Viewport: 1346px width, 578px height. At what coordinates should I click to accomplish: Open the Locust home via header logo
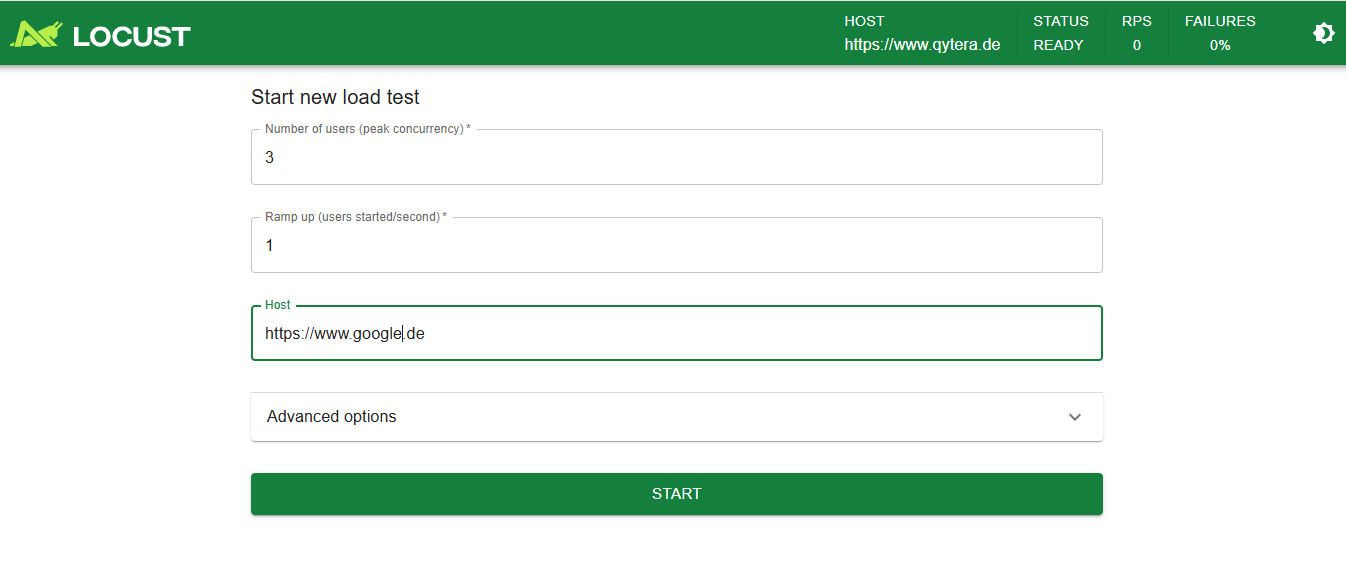(x=100, y=32)
